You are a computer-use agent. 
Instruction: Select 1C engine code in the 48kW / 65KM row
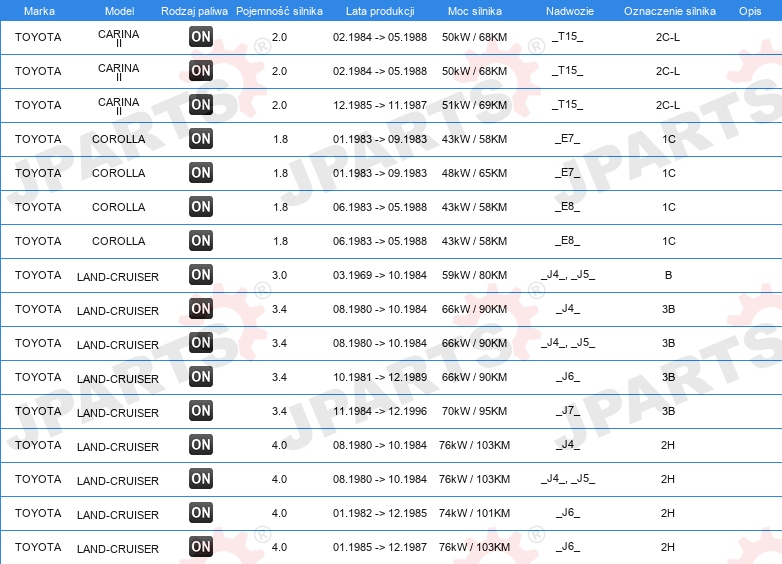[669, 173]
